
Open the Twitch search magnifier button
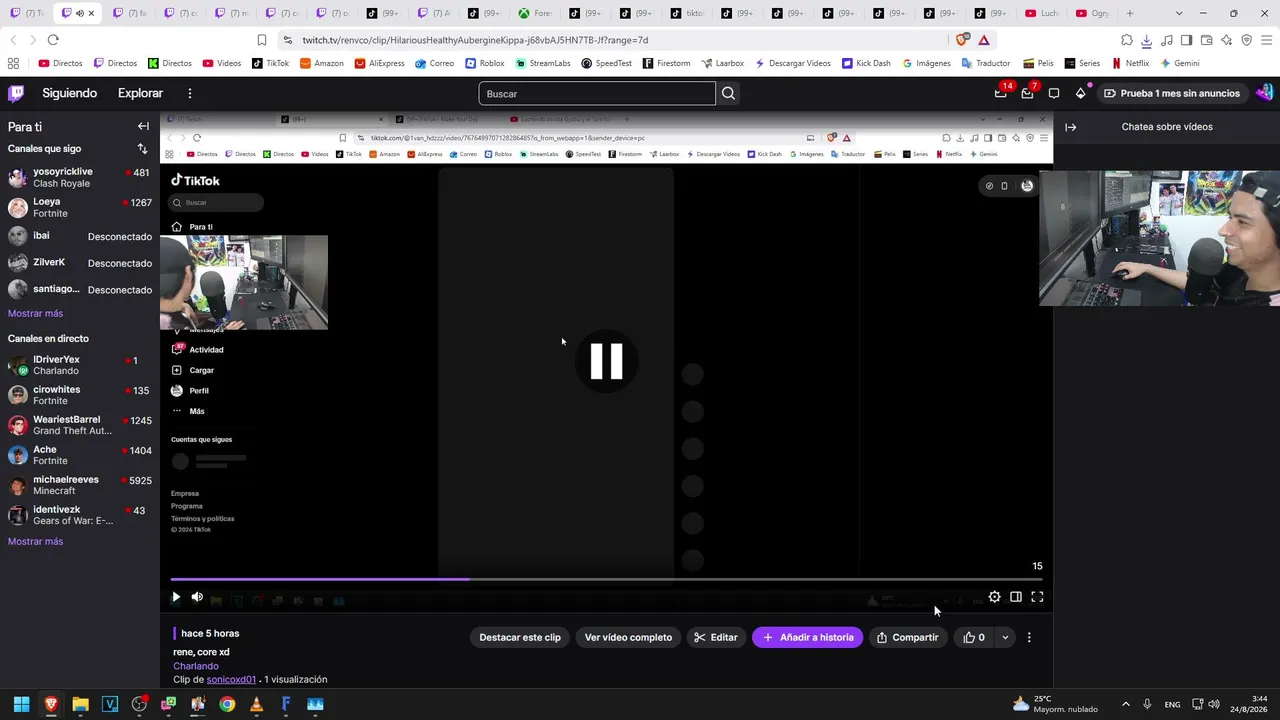click(728, 93)
